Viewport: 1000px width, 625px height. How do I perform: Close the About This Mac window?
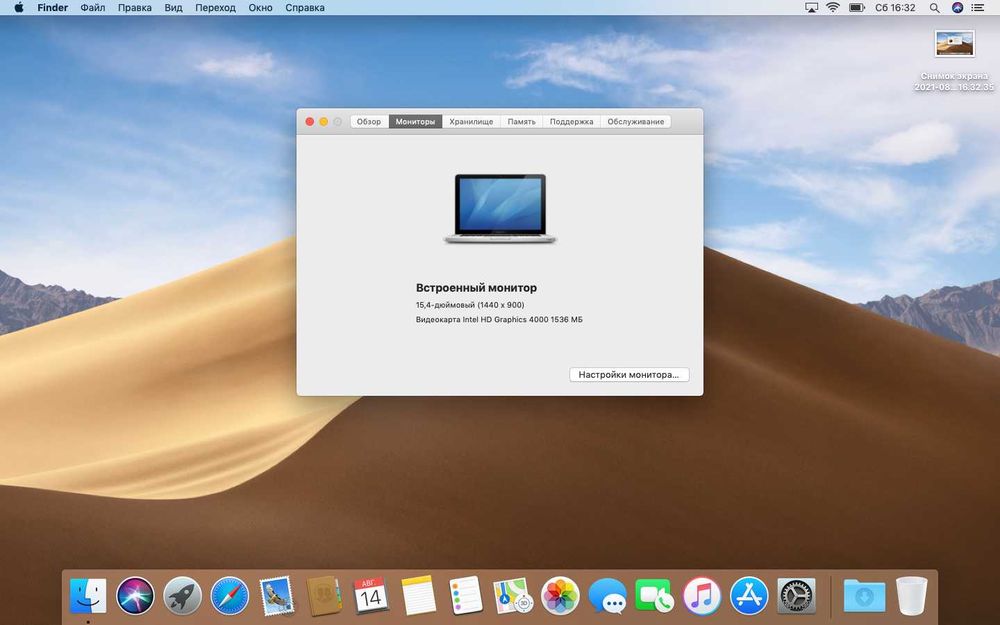coord(310,121)
